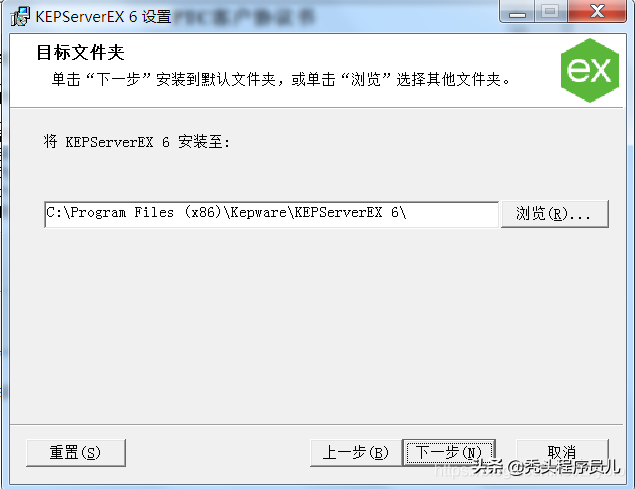635x489 pixels.
Task: Click the empty gray area below the path field
Action: (316, 324)
